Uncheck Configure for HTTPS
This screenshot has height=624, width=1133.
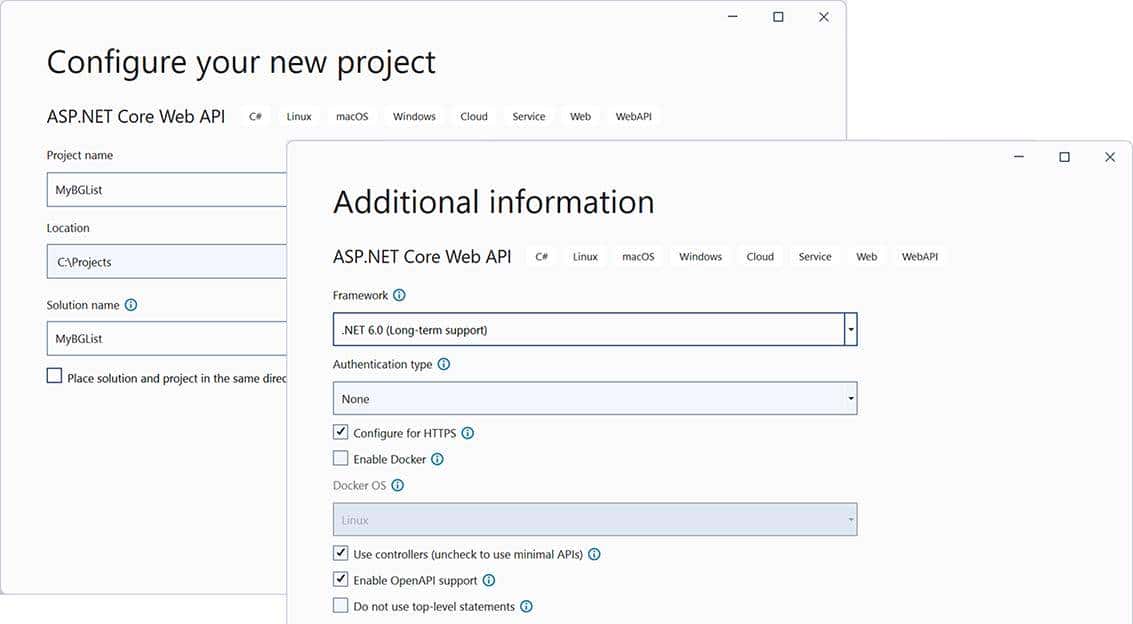pos(341,432)
